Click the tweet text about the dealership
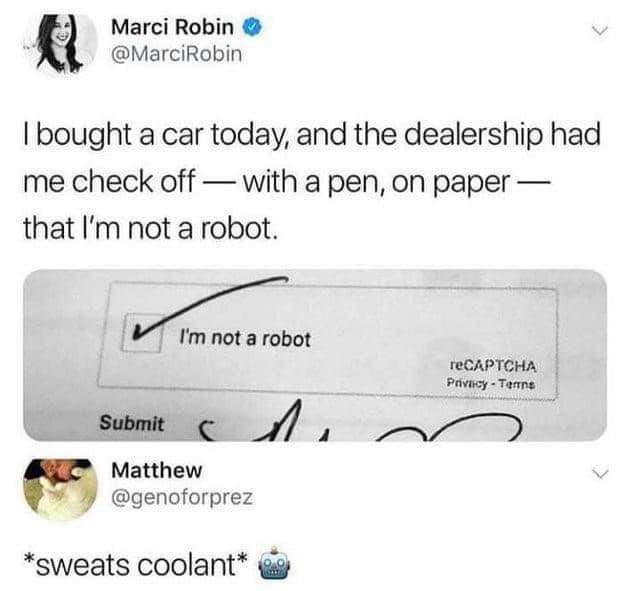This screenshot has height=591, width=640. [x=312, y=181]
